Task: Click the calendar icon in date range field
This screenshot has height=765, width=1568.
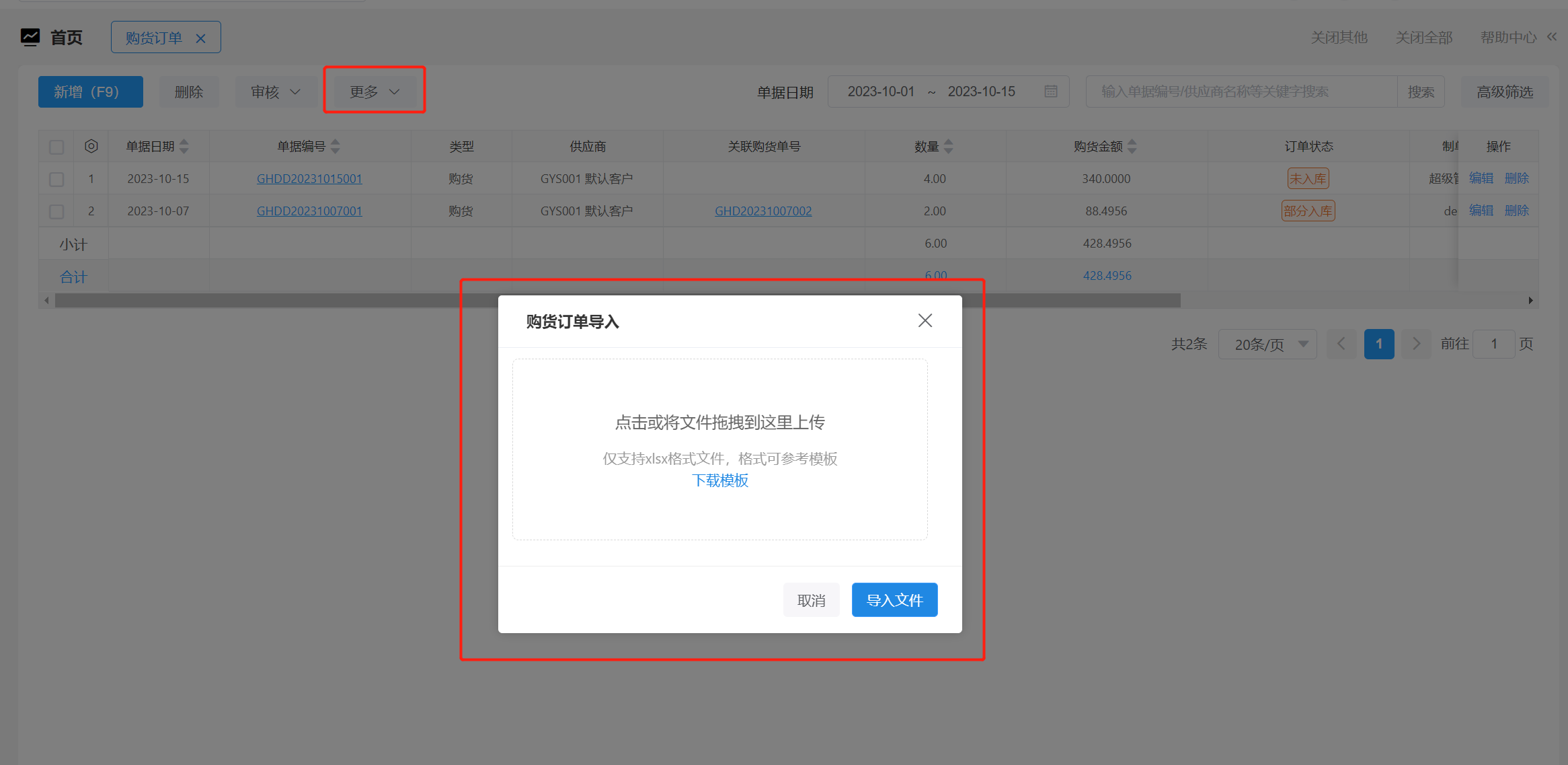Action: point(1050,92)
